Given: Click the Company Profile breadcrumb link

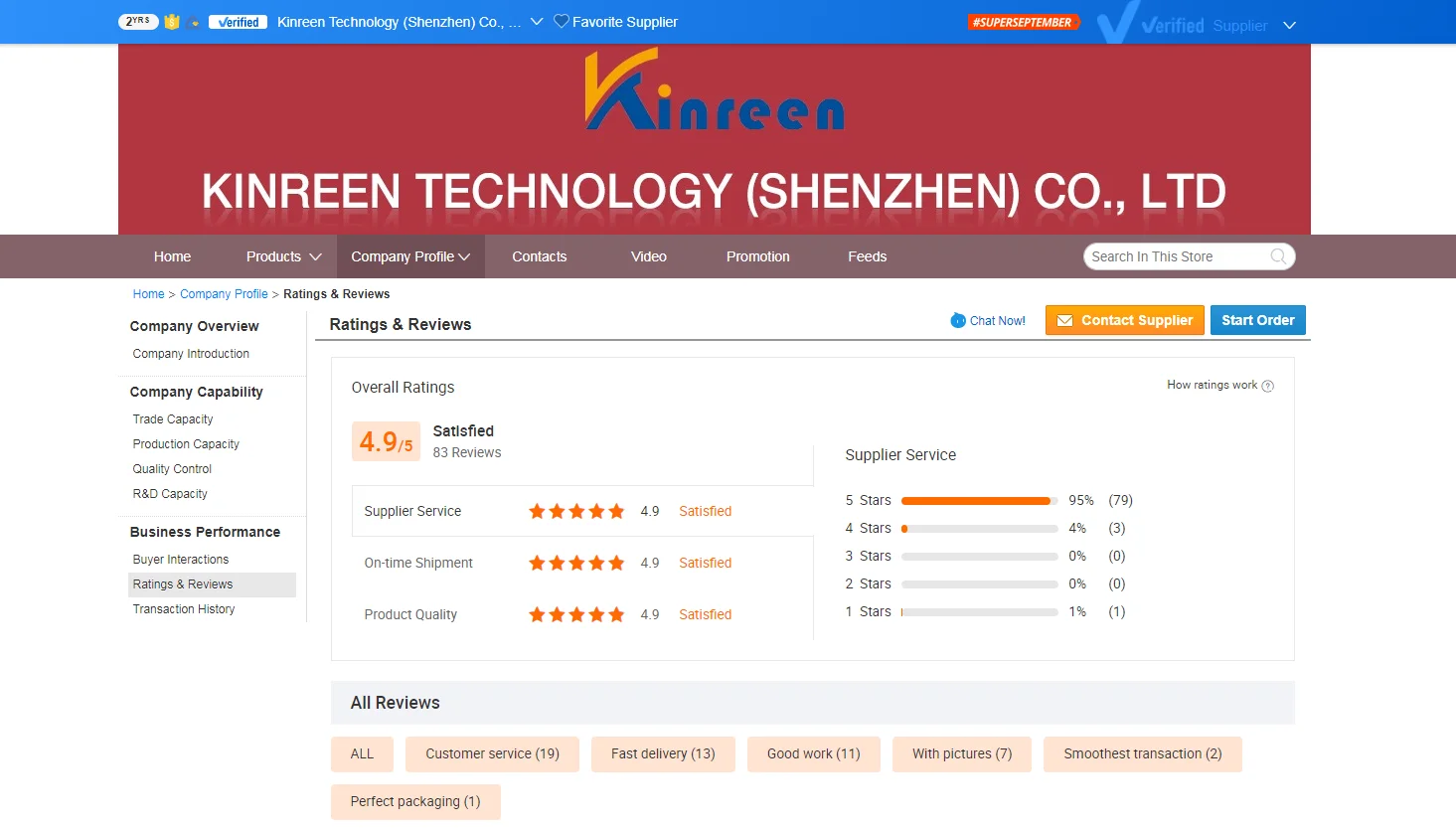Looking at the screenshot, I should 224,294.
